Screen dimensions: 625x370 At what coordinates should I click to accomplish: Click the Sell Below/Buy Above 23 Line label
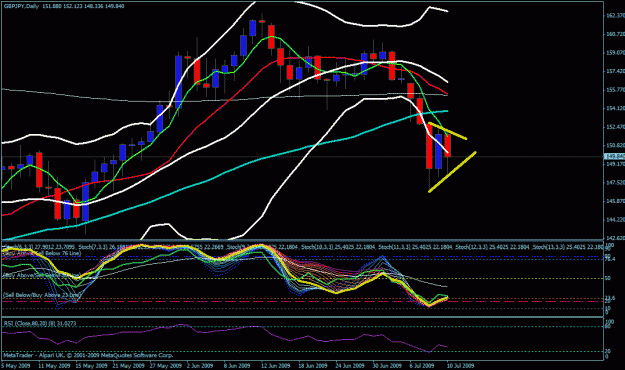(42, 295)
